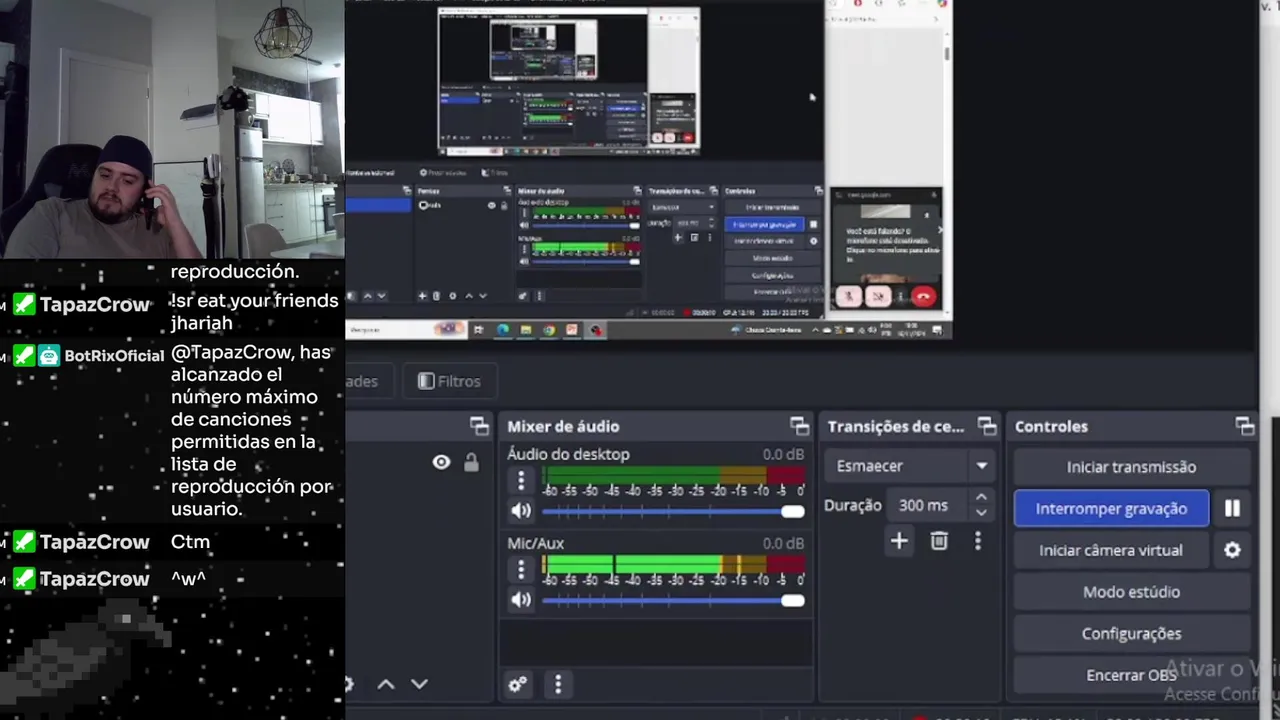Click the Mic/Aux level meter
This screenshot has height=720, width=1280.
674,565
